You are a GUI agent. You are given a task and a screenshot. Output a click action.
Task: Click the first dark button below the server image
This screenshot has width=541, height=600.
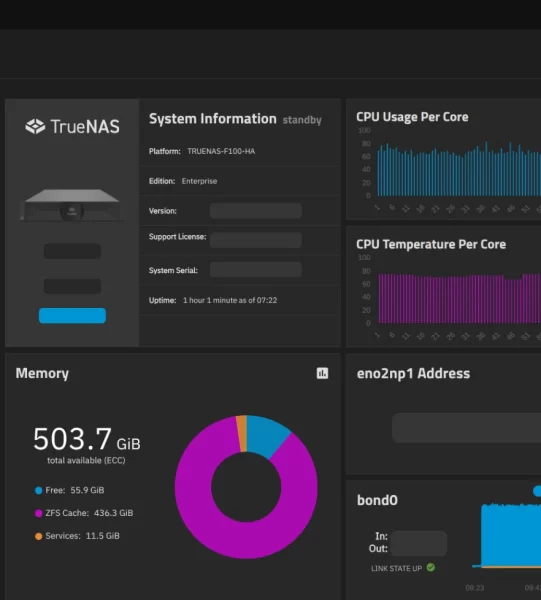point(72,251)
